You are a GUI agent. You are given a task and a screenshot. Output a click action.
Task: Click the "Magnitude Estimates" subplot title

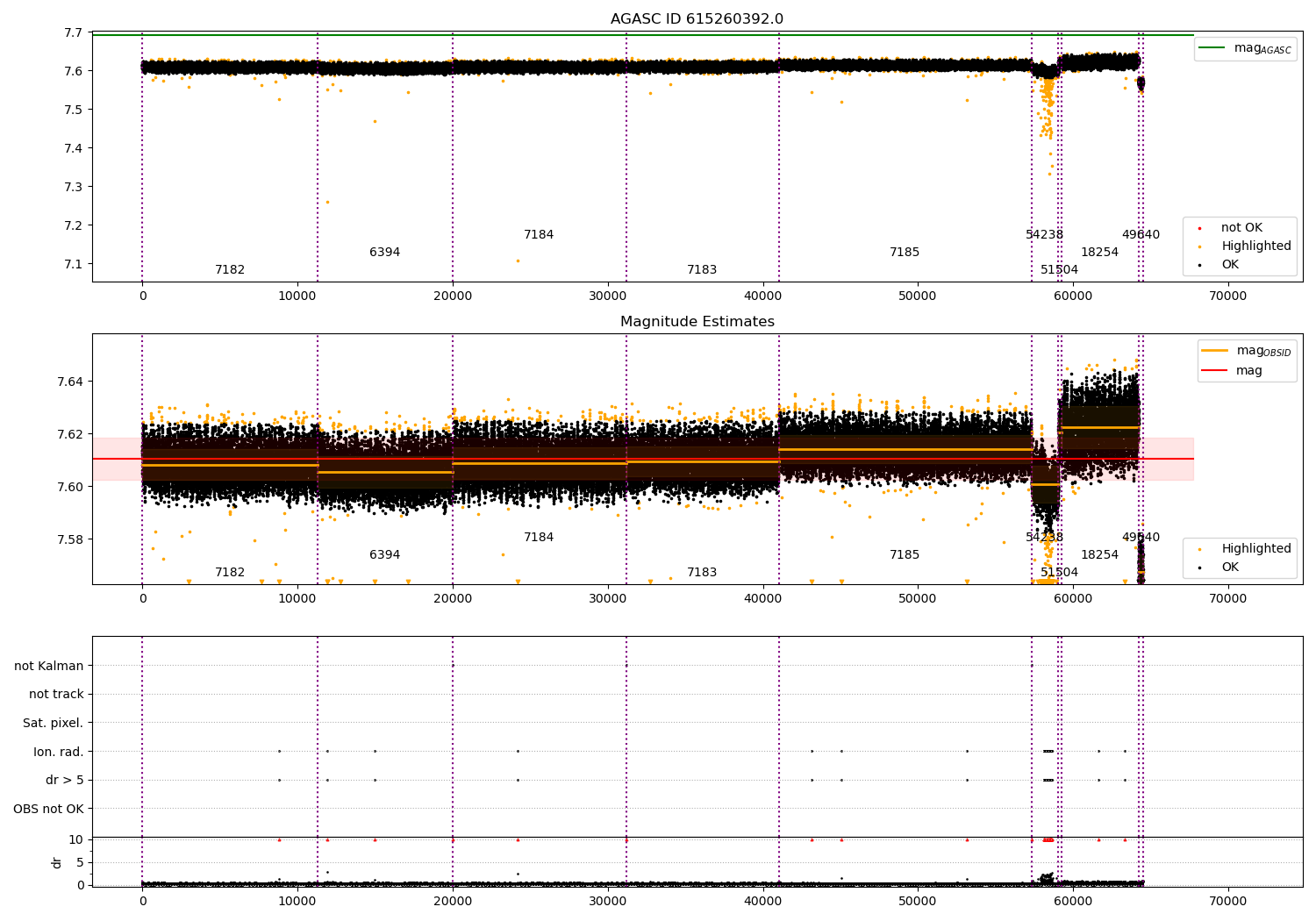tap(697, 322)
